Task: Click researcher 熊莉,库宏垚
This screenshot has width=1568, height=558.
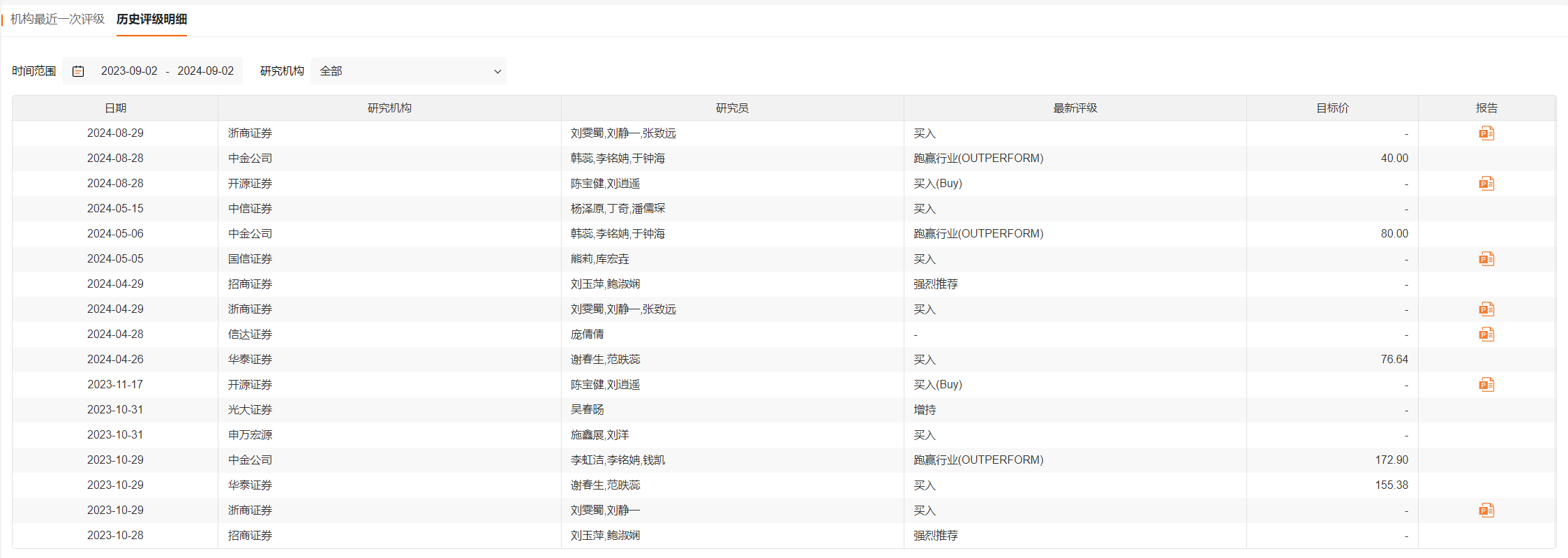Action: 599,259
